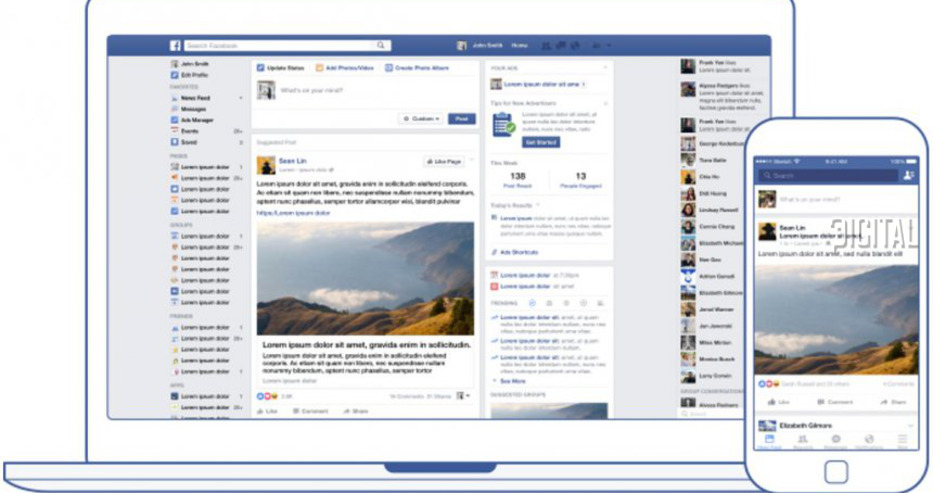Open Sean Lin's page name on laptop
Image resolution: width=933 pixels, height=493 pixels.
click(x=293, y=161)
